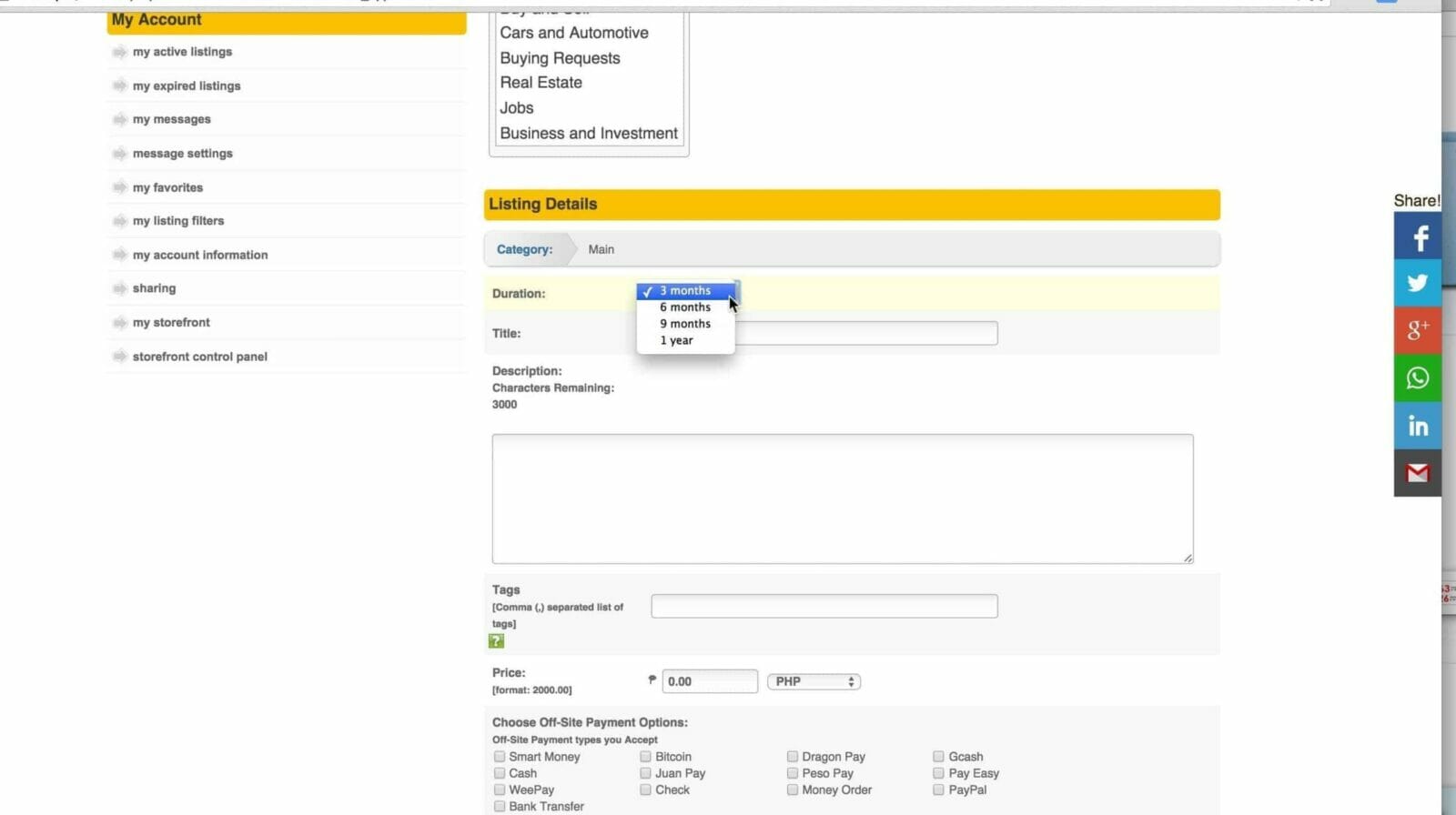Viewport: 1456px width, 815px height.
Task: Share the listing on LinkedIn
Action: pyautogui.click(x=1417, y=426)
